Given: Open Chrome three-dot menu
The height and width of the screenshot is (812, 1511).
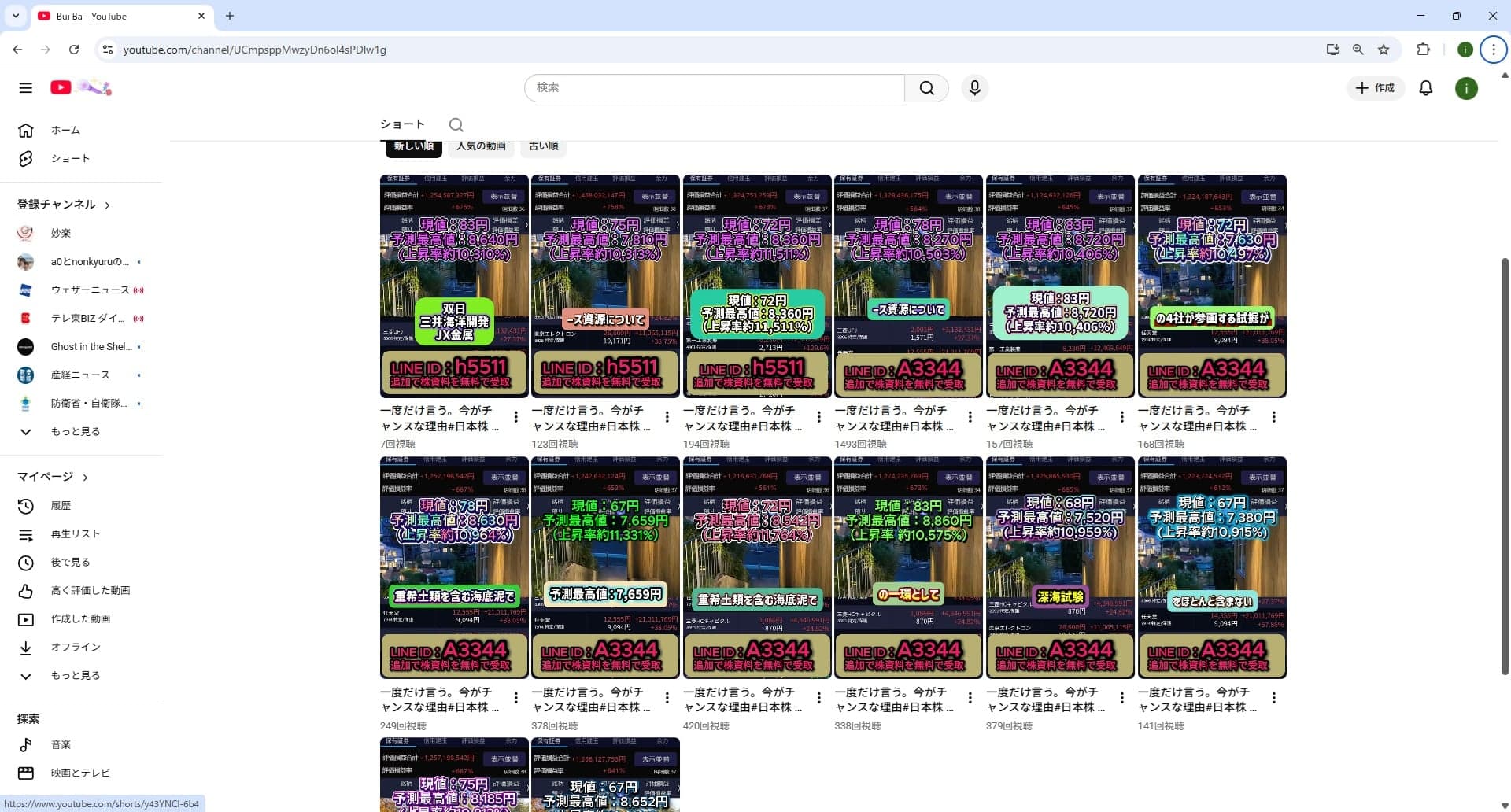Looking at the screenshot, I should click(1493, 50).
